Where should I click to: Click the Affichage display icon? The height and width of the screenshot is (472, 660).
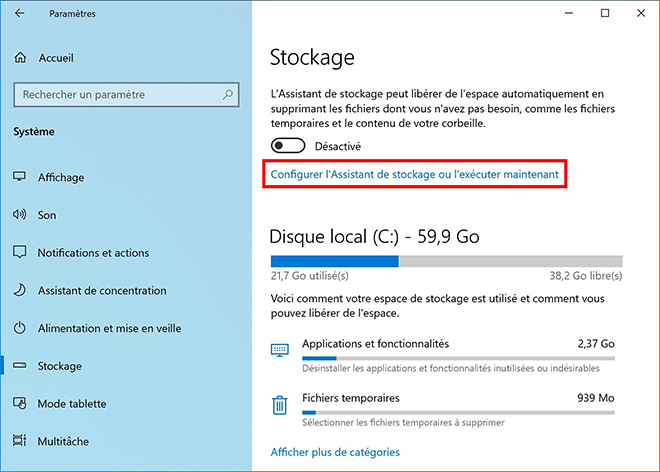pos(19,178)
